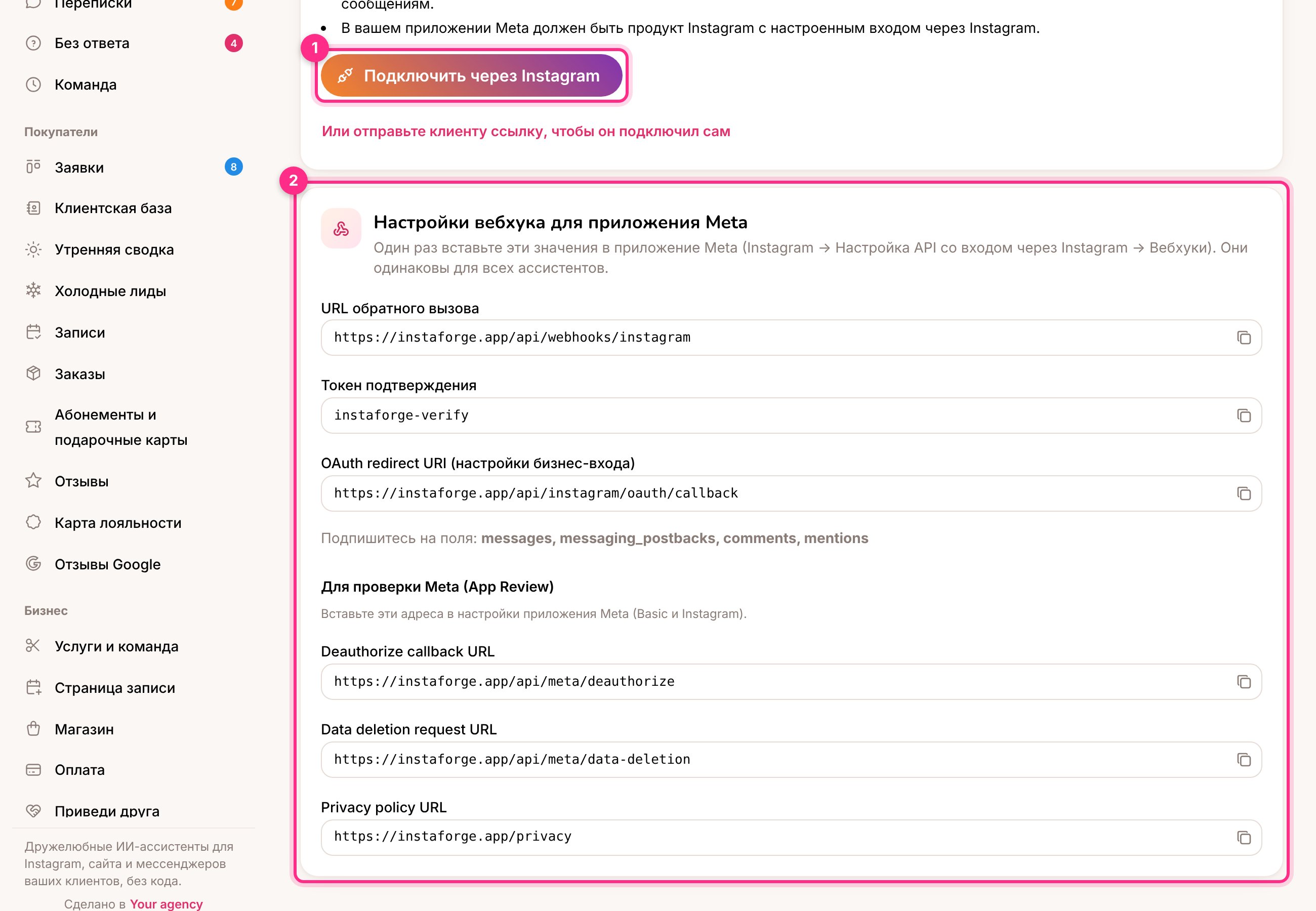Click the OAuth redirect URI field
The image size is (1316, 911).
[791, 493]
